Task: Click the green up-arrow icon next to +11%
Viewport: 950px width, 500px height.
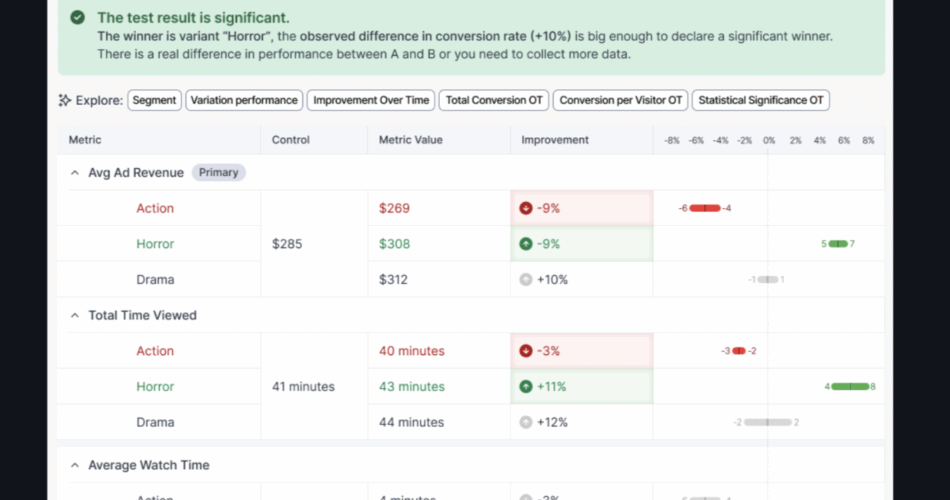Action: (526, 387)
